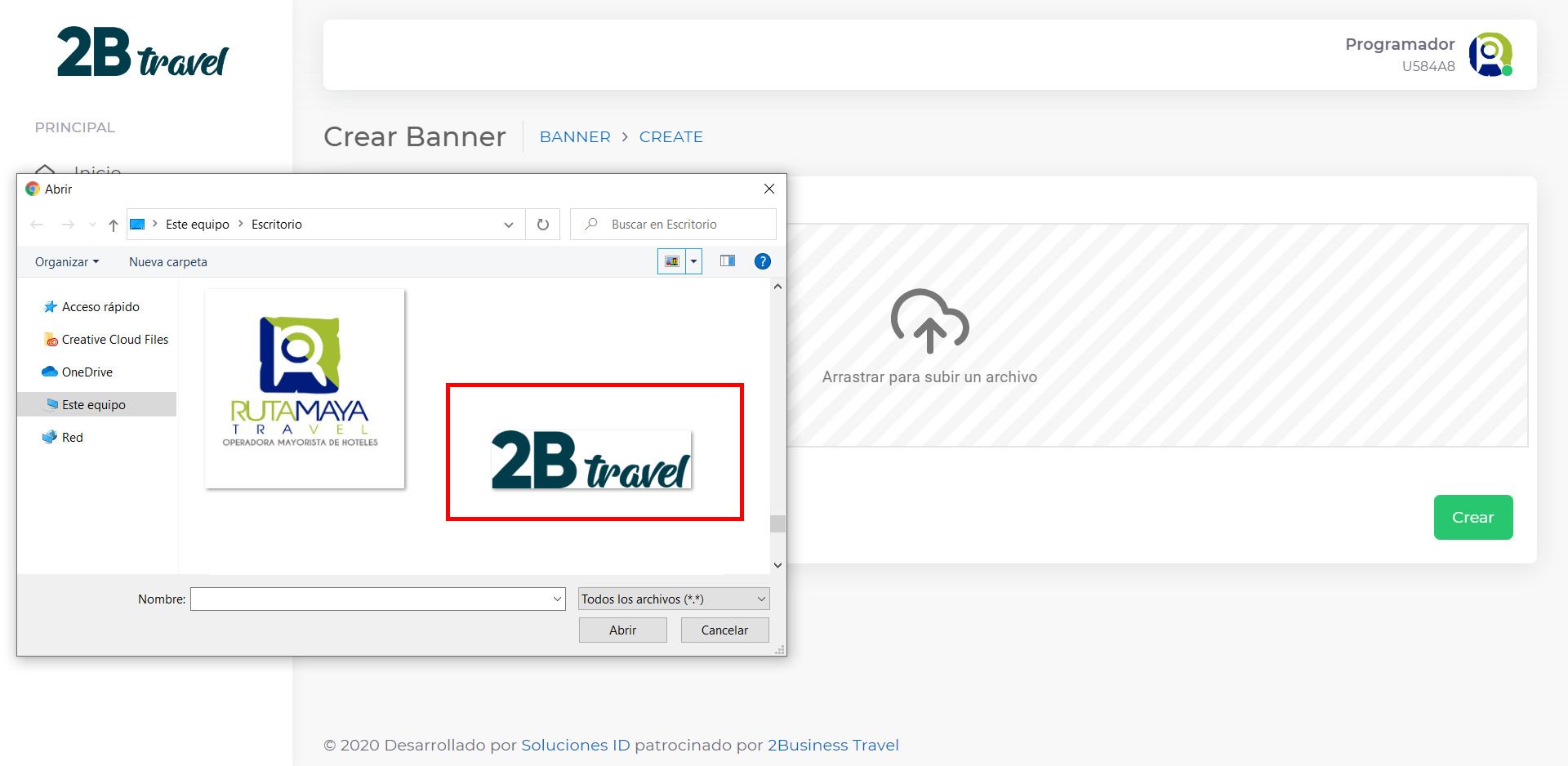Open the Todos los archivos filter dropdown
Screen dimensions: 1568x766
click(x=674, y=599)
